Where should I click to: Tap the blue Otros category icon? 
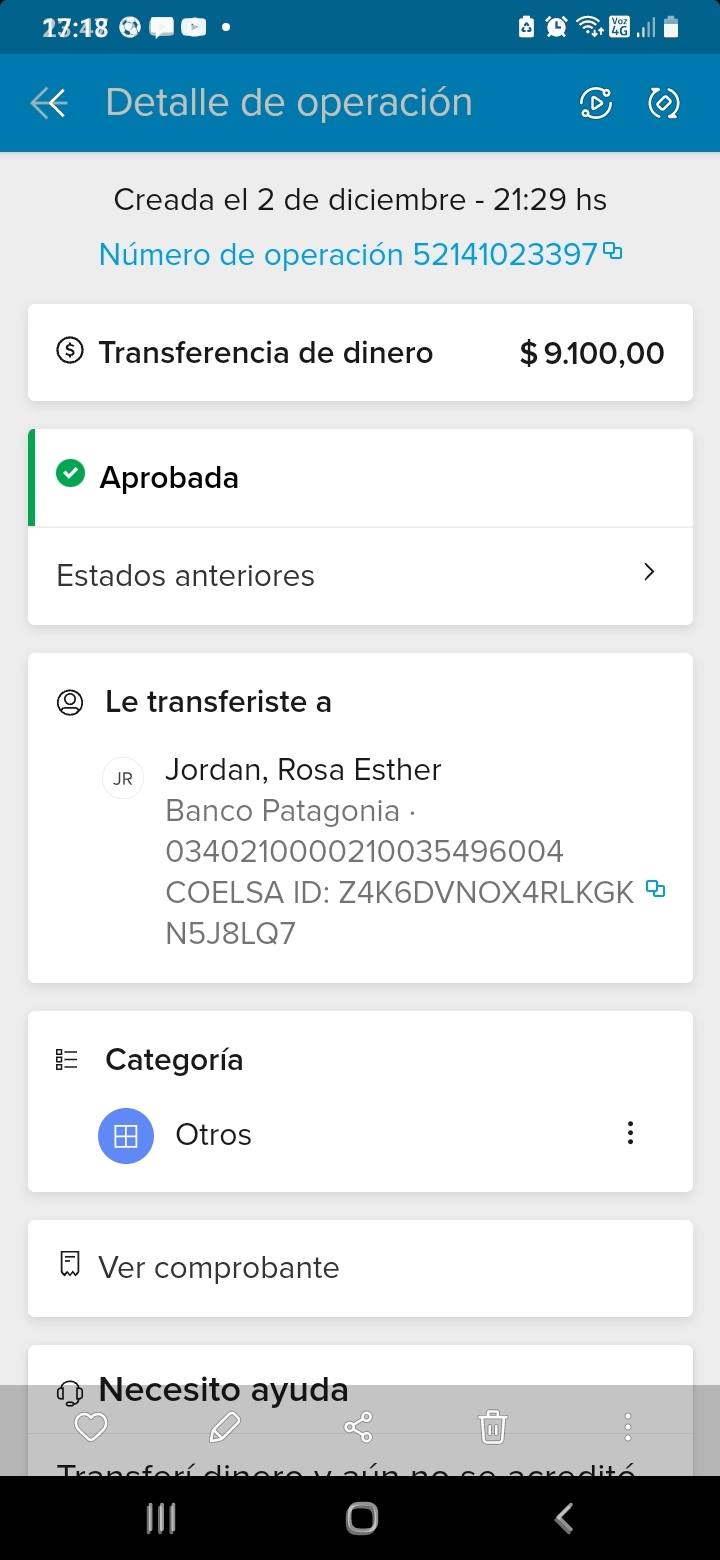126,1136
